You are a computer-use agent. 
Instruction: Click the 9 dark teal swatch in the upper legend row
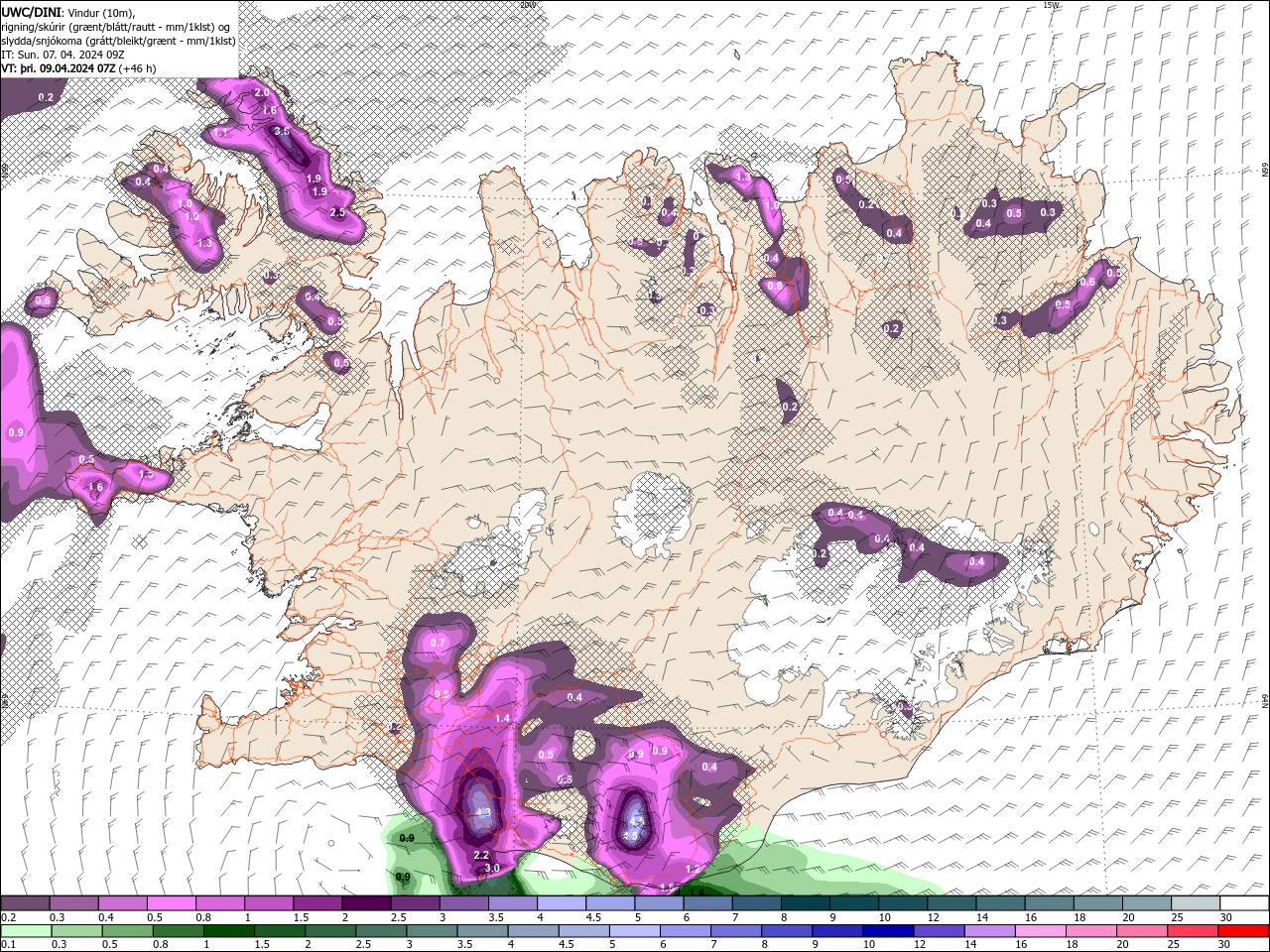[x=852, y=903]
